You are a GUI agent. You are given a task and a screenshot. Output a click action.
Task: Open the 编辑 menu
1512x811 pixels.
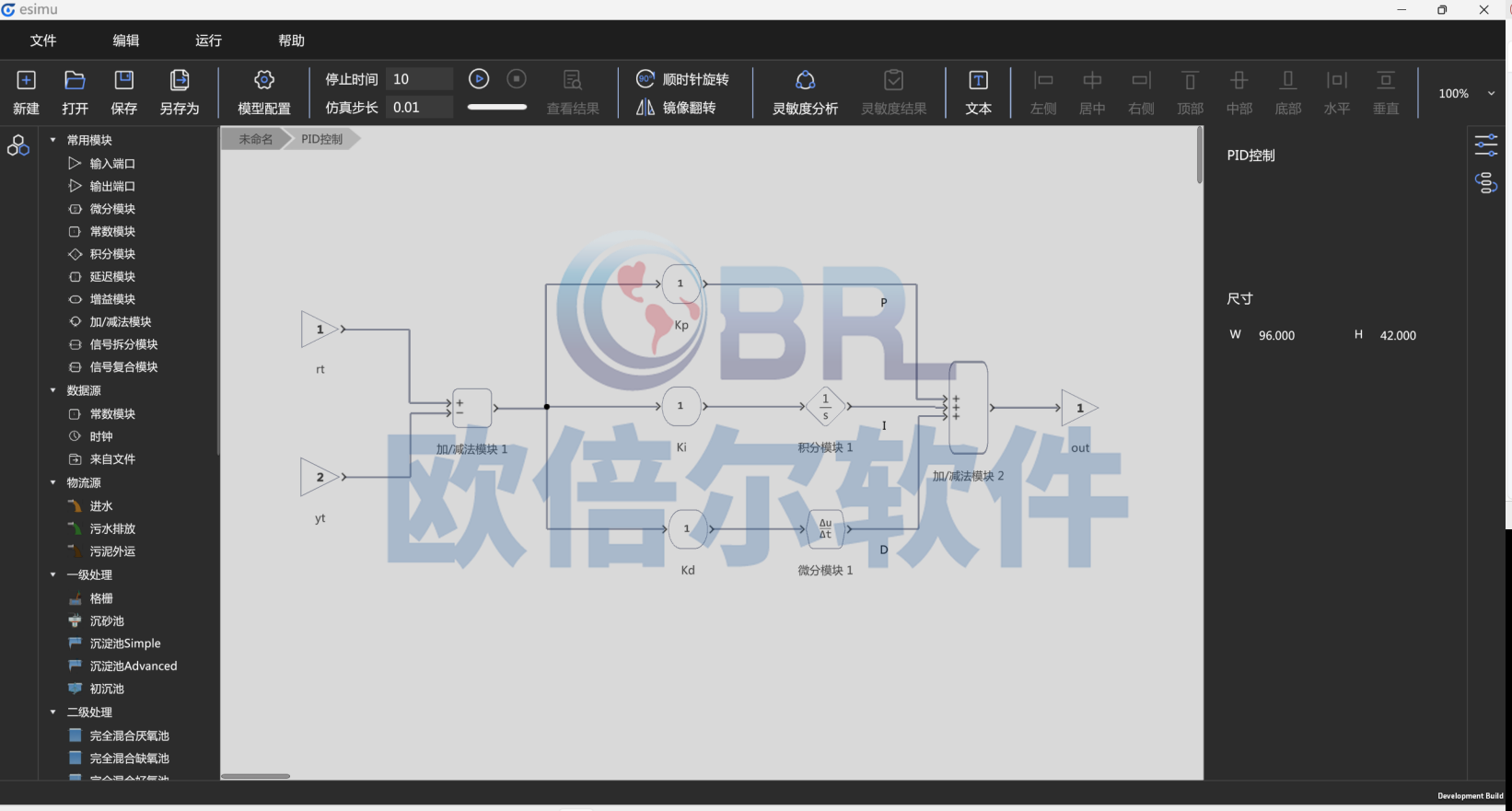tap(126, 41)
